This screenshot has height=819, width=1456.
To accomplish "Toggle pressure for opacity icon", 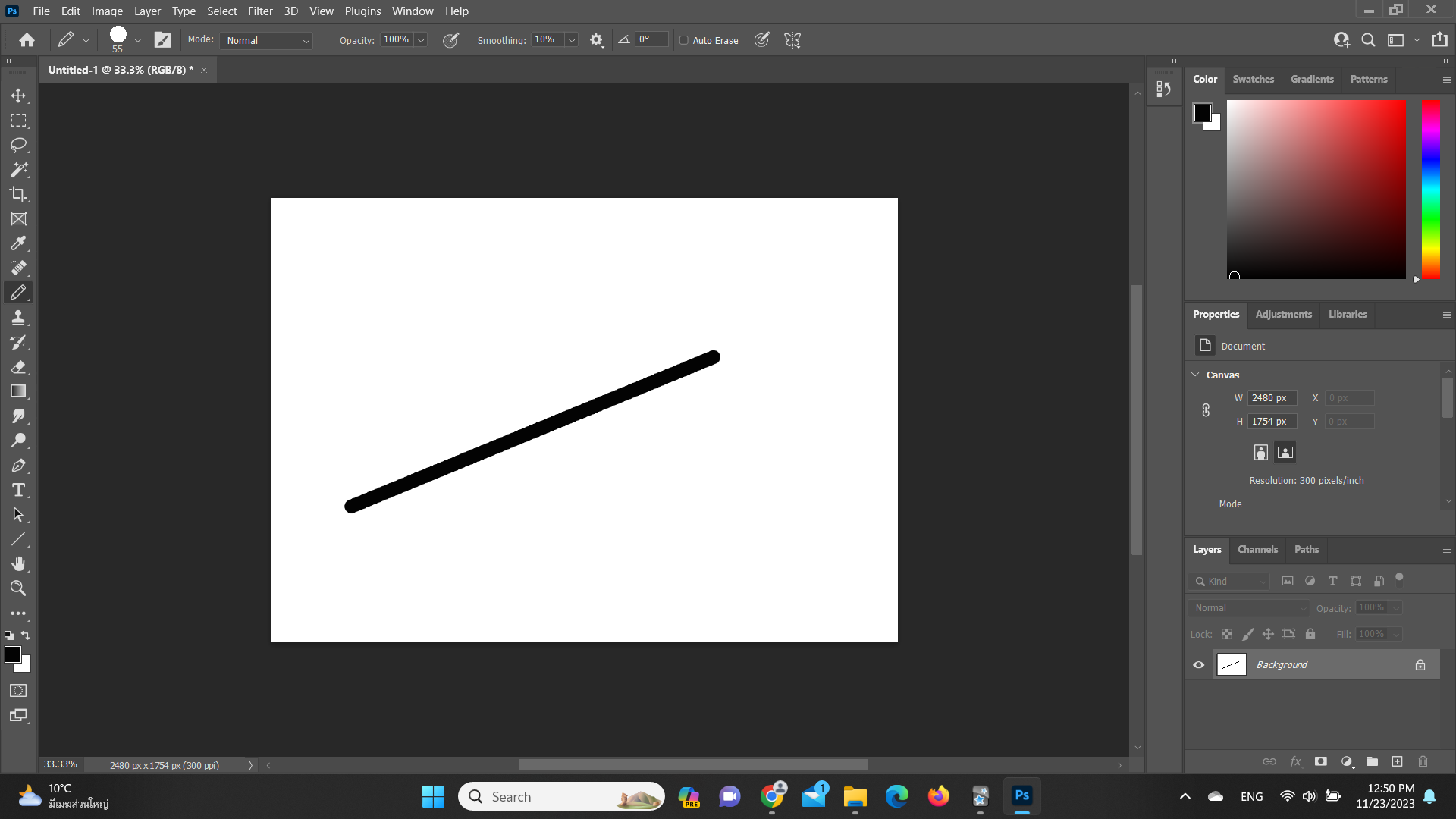I will click(450, 40).
